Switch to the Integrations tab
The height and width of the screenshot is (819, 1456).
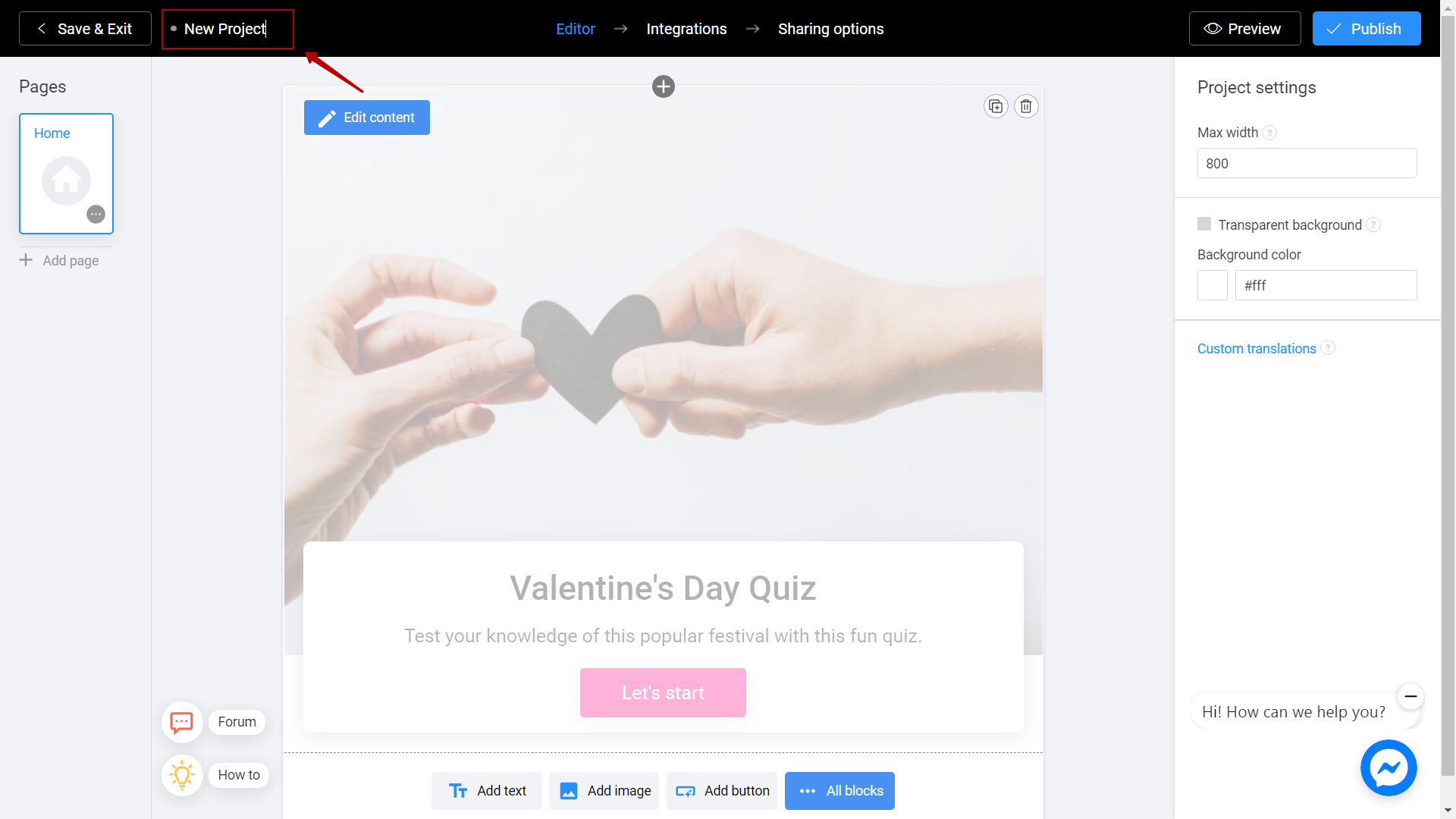[x=687, y=28]
